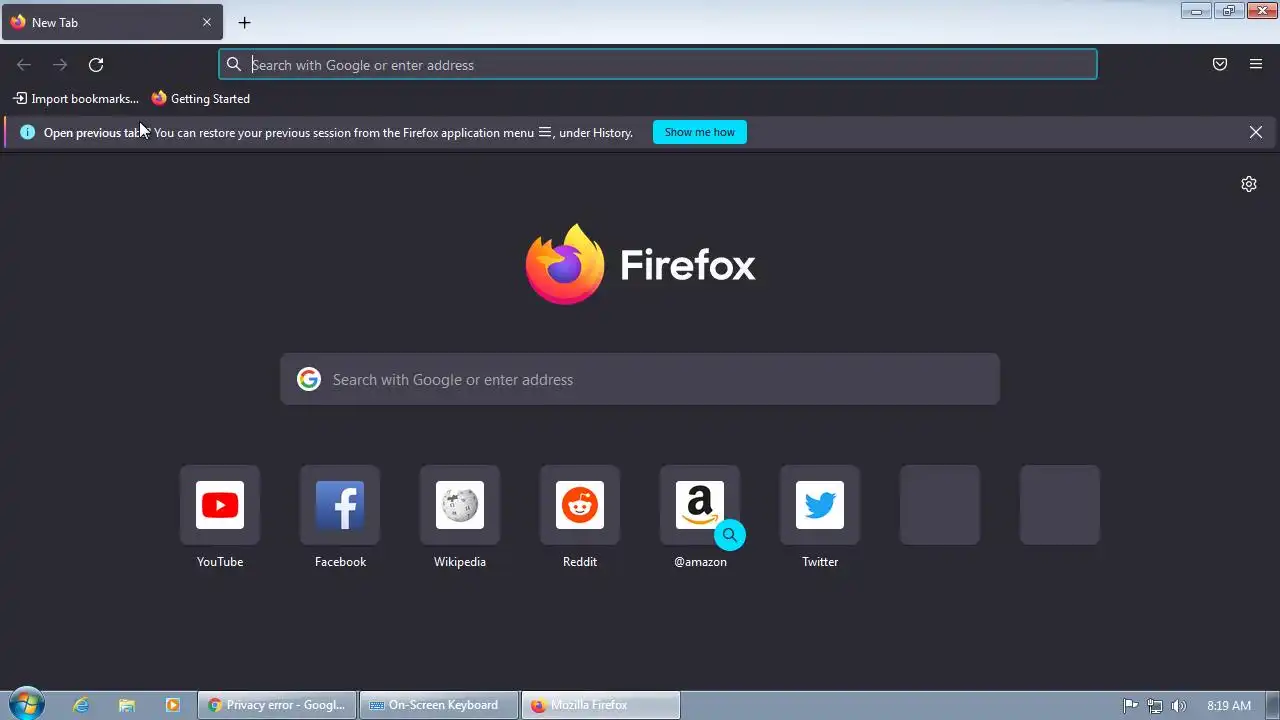Click the YouTube label text
The width and height of the screenshot is (1280, 720).
(220, 562)
